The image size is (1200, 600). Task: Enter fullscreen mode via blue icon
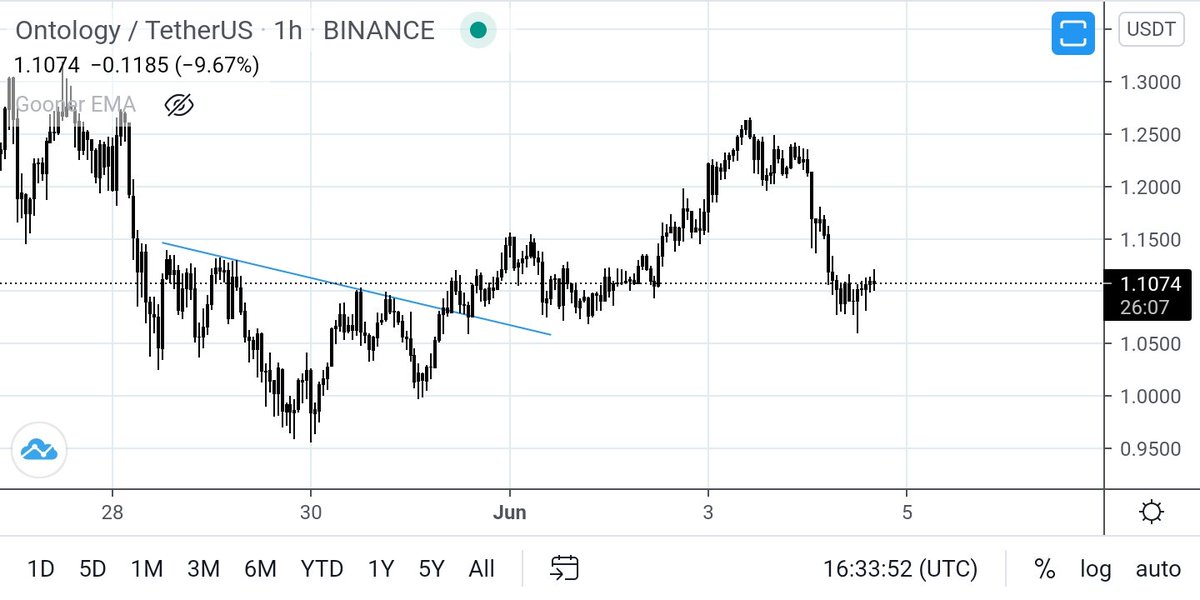coord(1072,32)
